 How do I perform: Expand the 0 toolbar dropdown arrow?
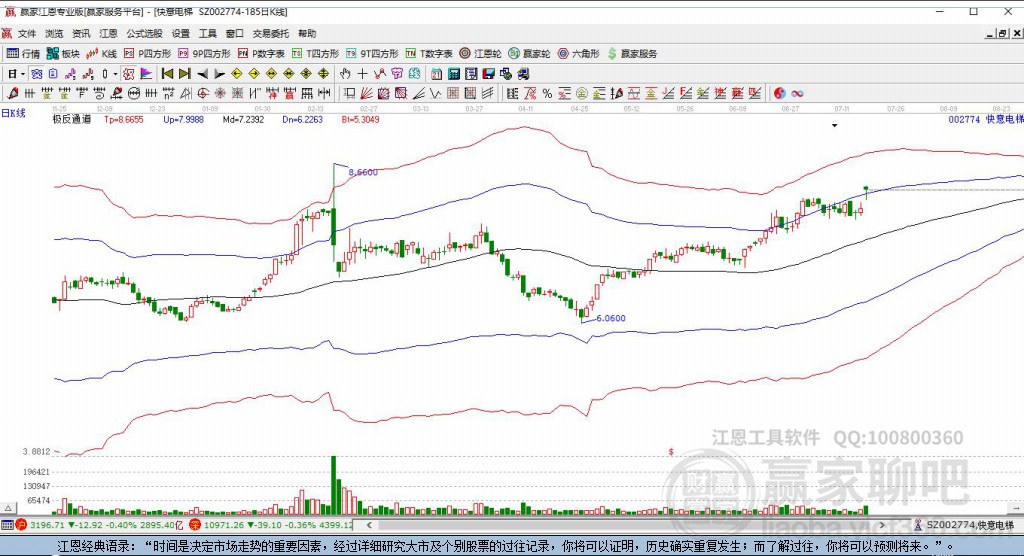click(x=116, y=74)
